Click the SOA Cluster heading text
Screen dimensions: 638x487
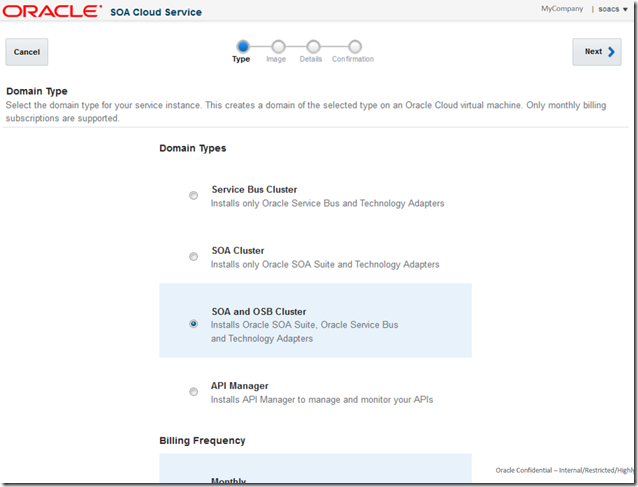238,251
